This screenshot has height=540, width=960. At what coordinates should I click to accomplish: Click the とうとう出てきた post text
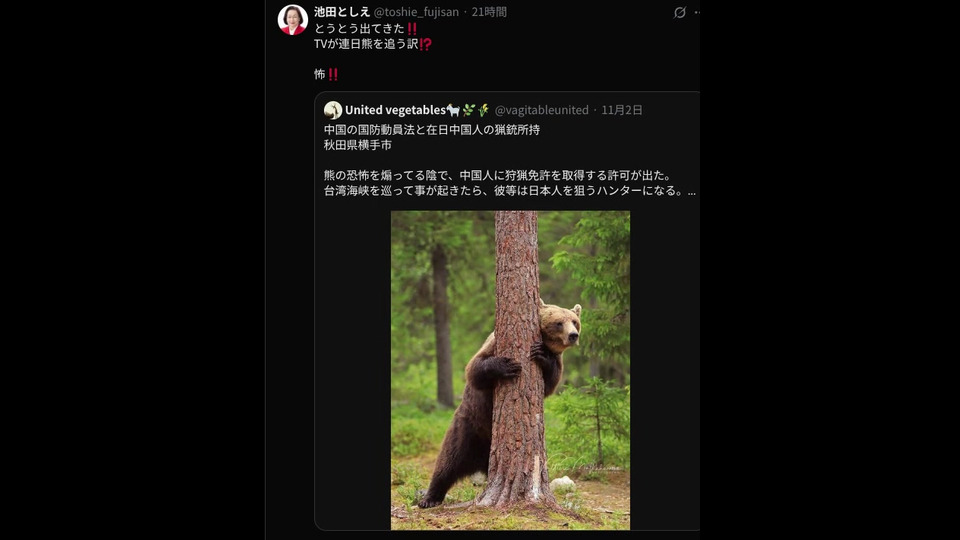(359, 29)
